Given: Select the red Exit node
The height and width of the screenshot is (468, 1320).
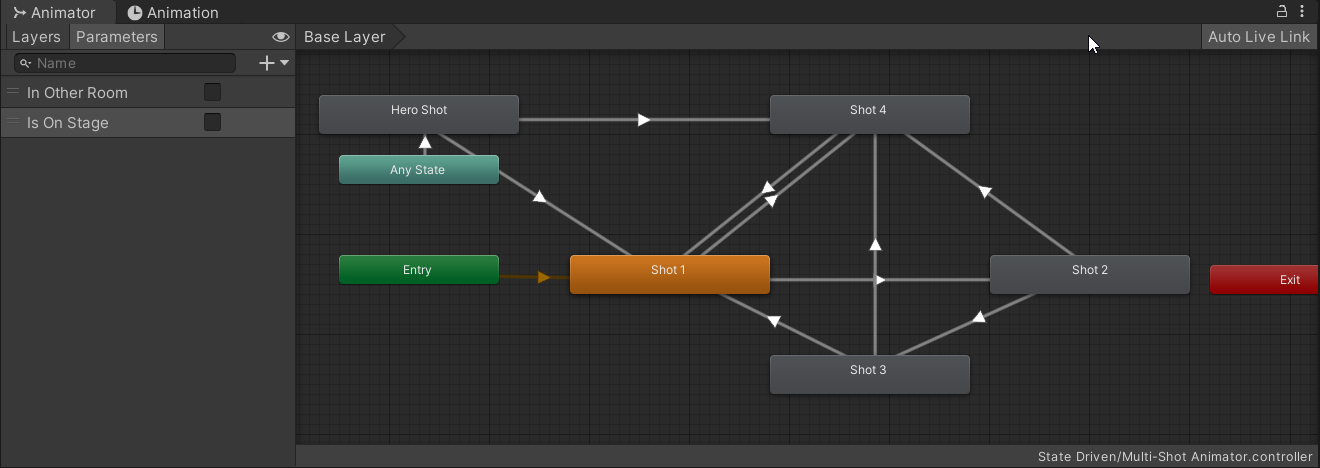Looking at the screenshot, I should 1265,280.
